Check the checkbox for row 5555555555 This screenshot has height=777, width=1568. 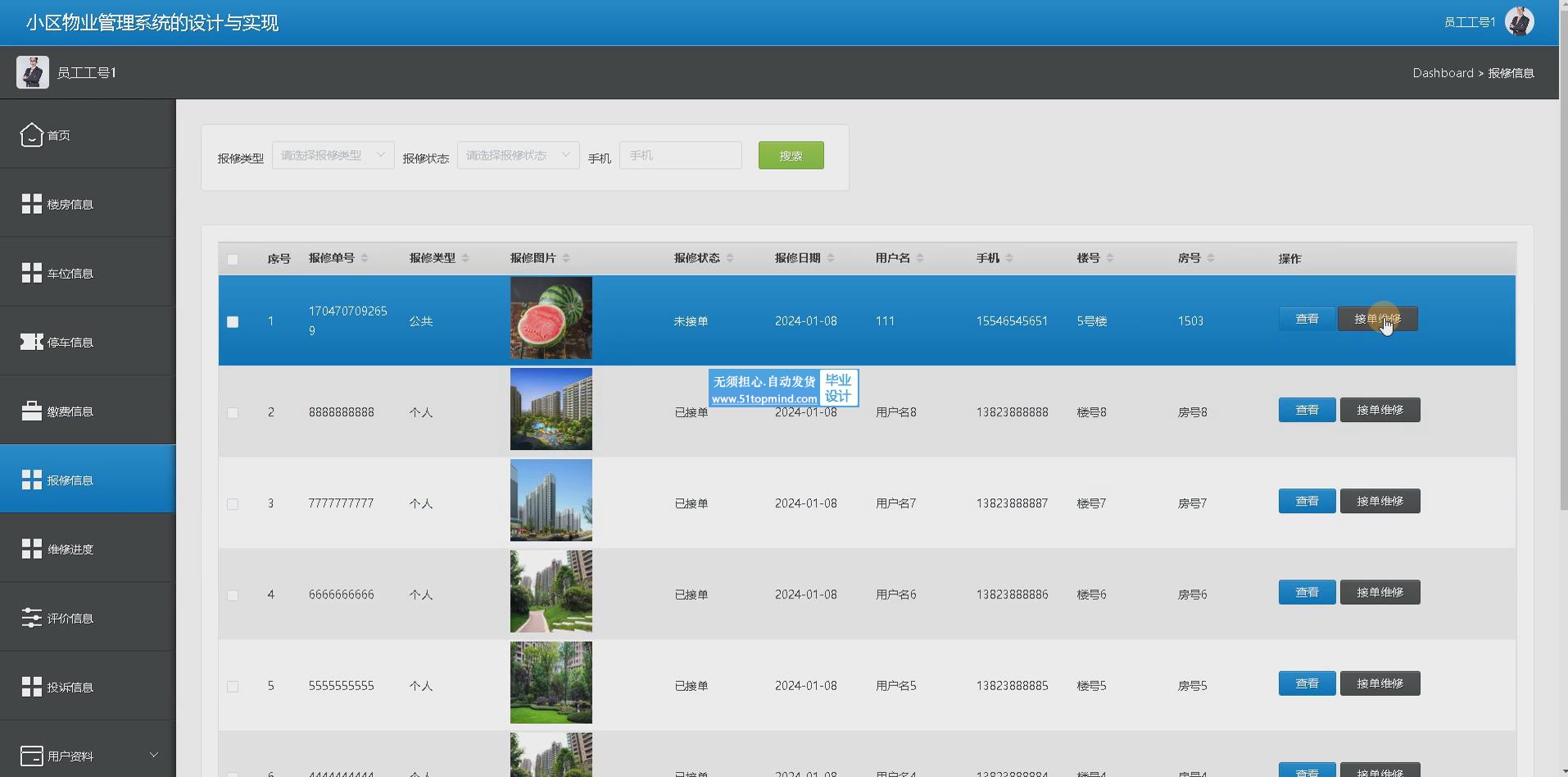pyautogui.click(x=233, y=686)
